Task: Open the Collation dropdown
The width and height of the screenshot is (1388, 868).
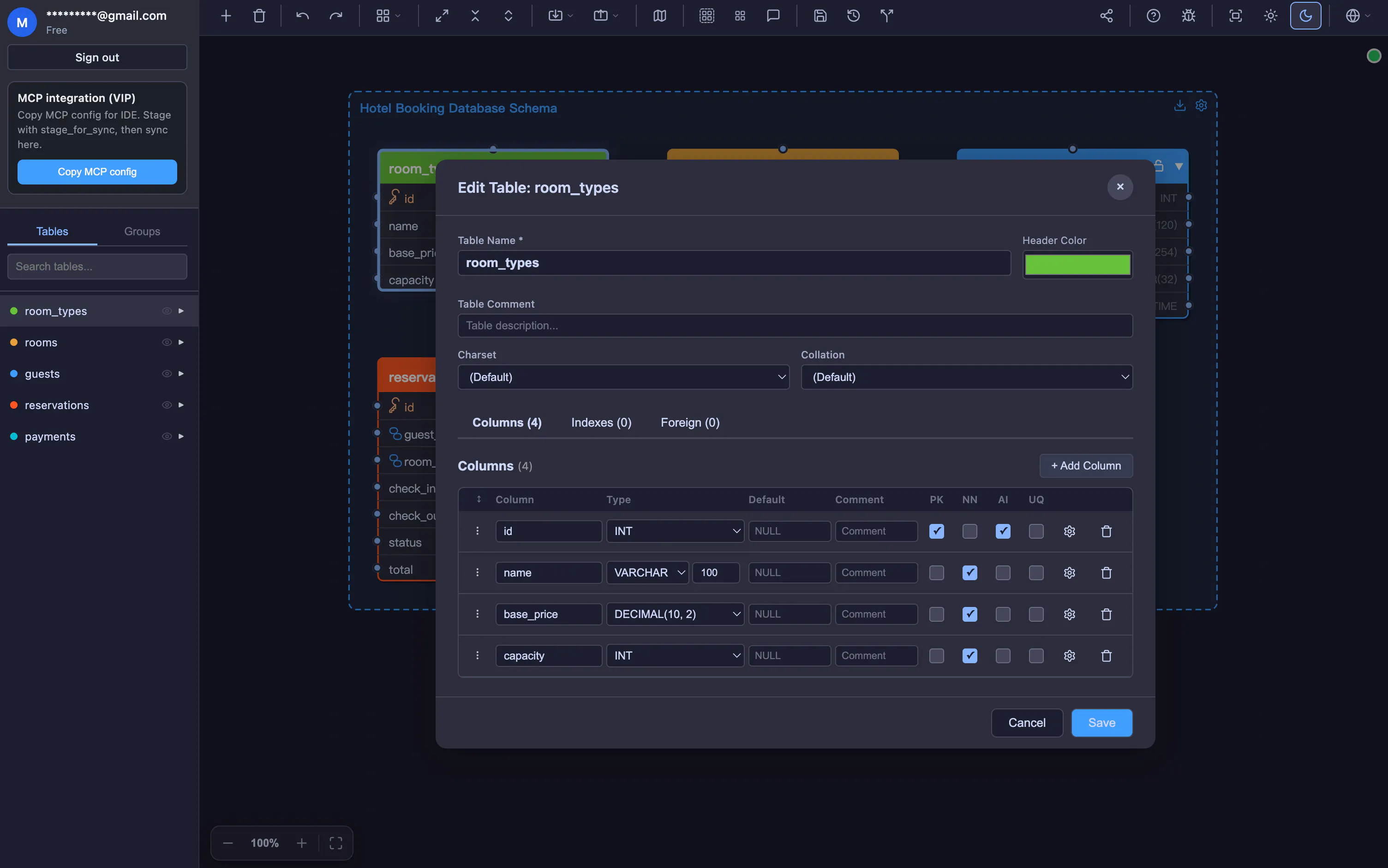Action: pyautogui.click(x=967, y=377)
